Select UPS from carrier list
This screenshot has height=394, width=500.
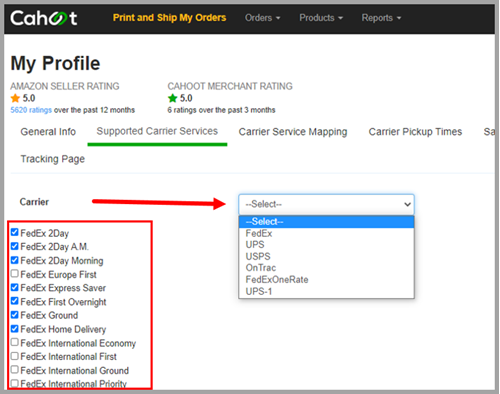point(326,245)
